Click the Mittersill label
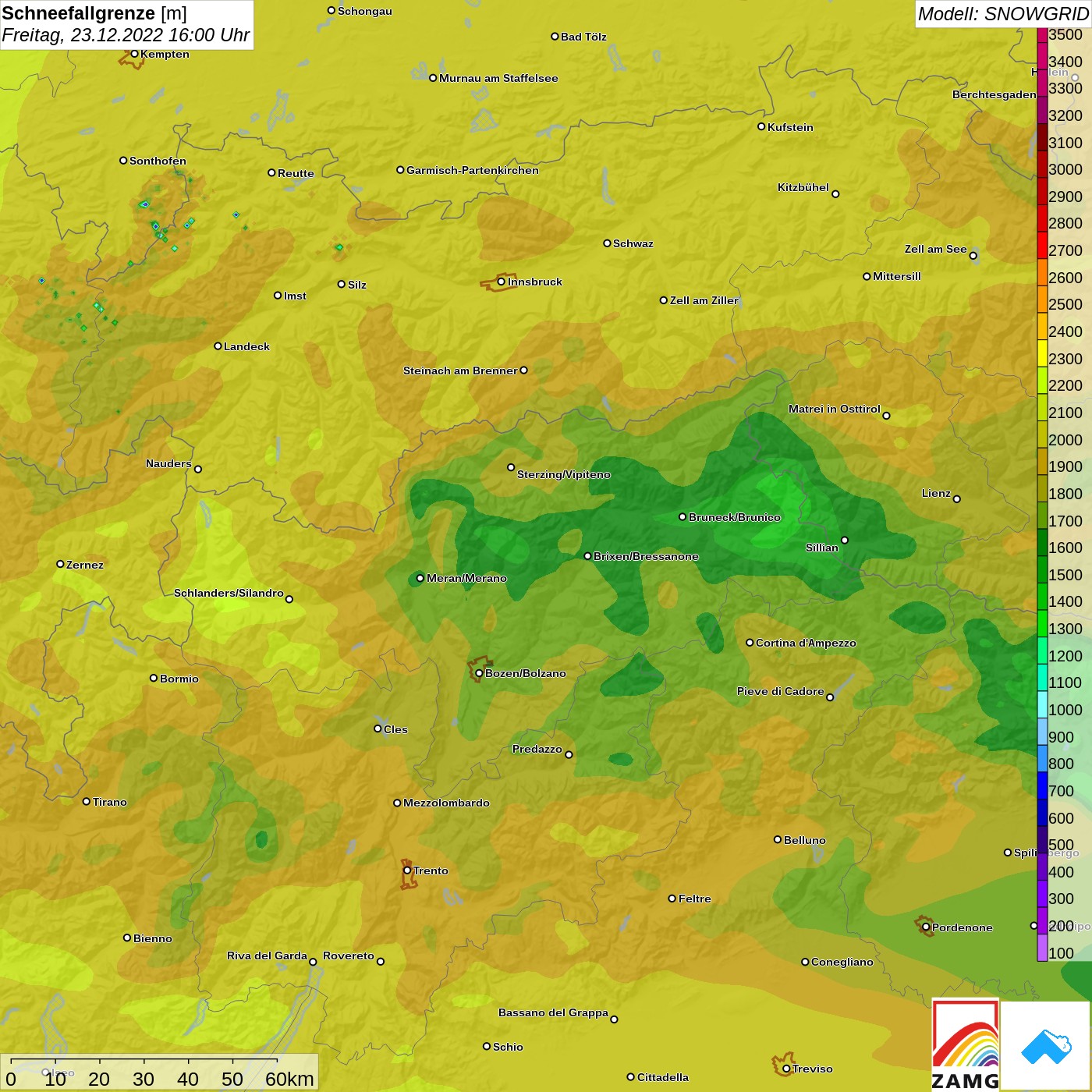This screenshot has width=1092, height=1092. (897, 276)
